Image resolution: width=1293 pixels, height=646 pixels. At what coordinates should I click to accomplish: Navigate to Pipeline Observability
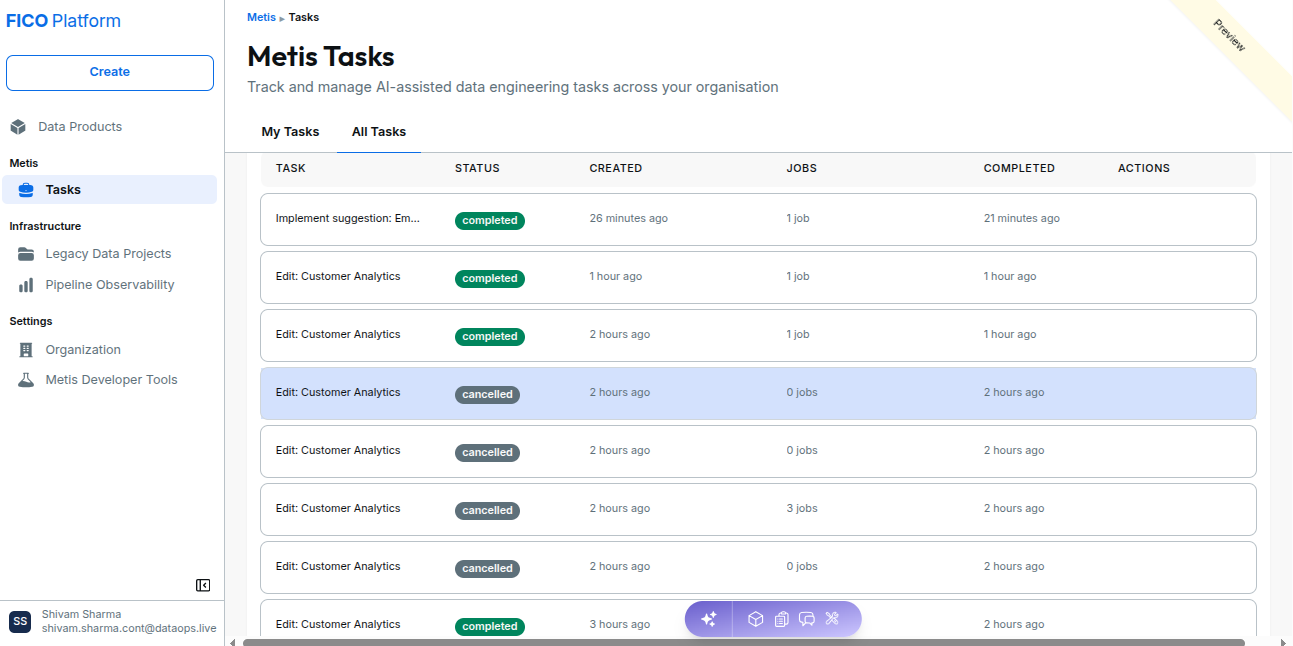pyautogui.click(x=110, y=285)
